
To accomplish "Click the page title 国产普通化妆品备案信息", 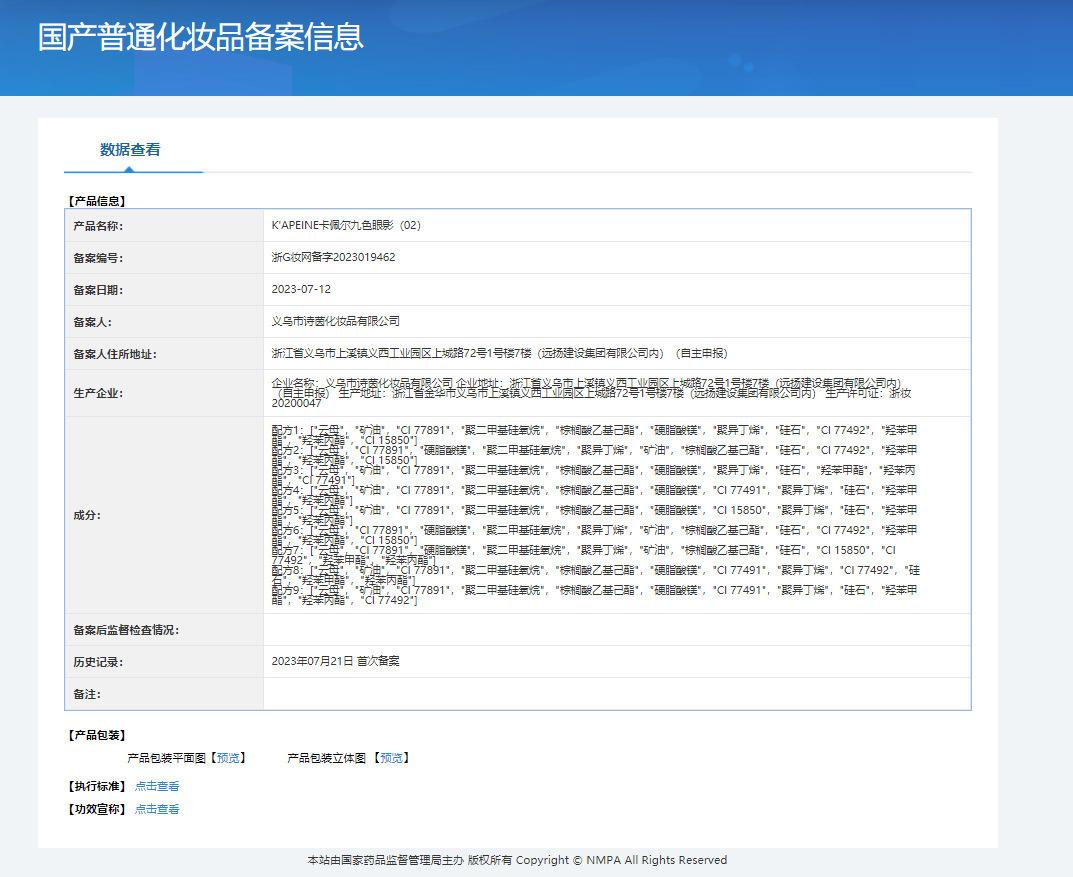I will click(x=201, y=37).
